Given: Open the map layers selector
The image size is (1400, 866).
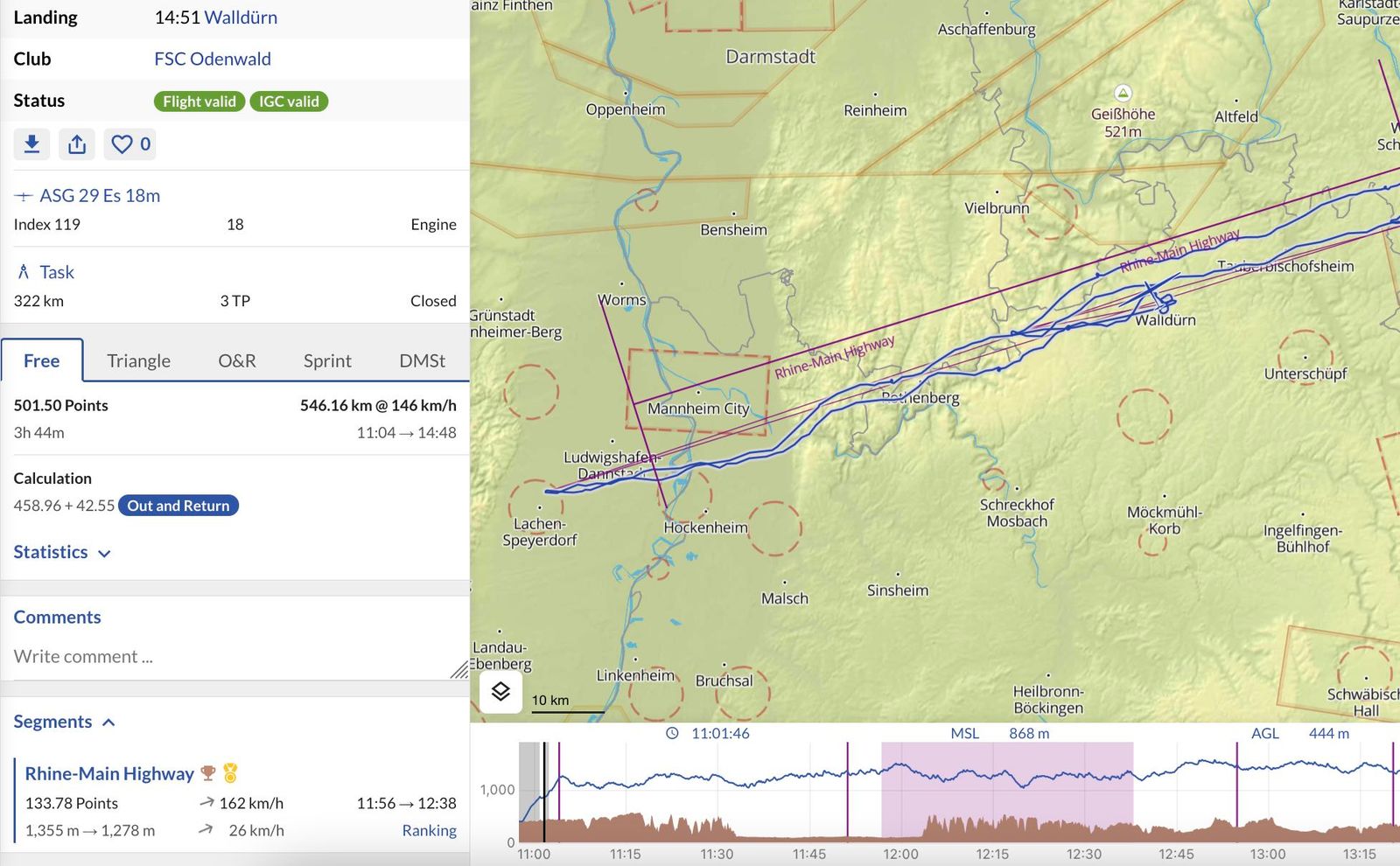Looking at the screenshot, I should click(x=500, y=692).
